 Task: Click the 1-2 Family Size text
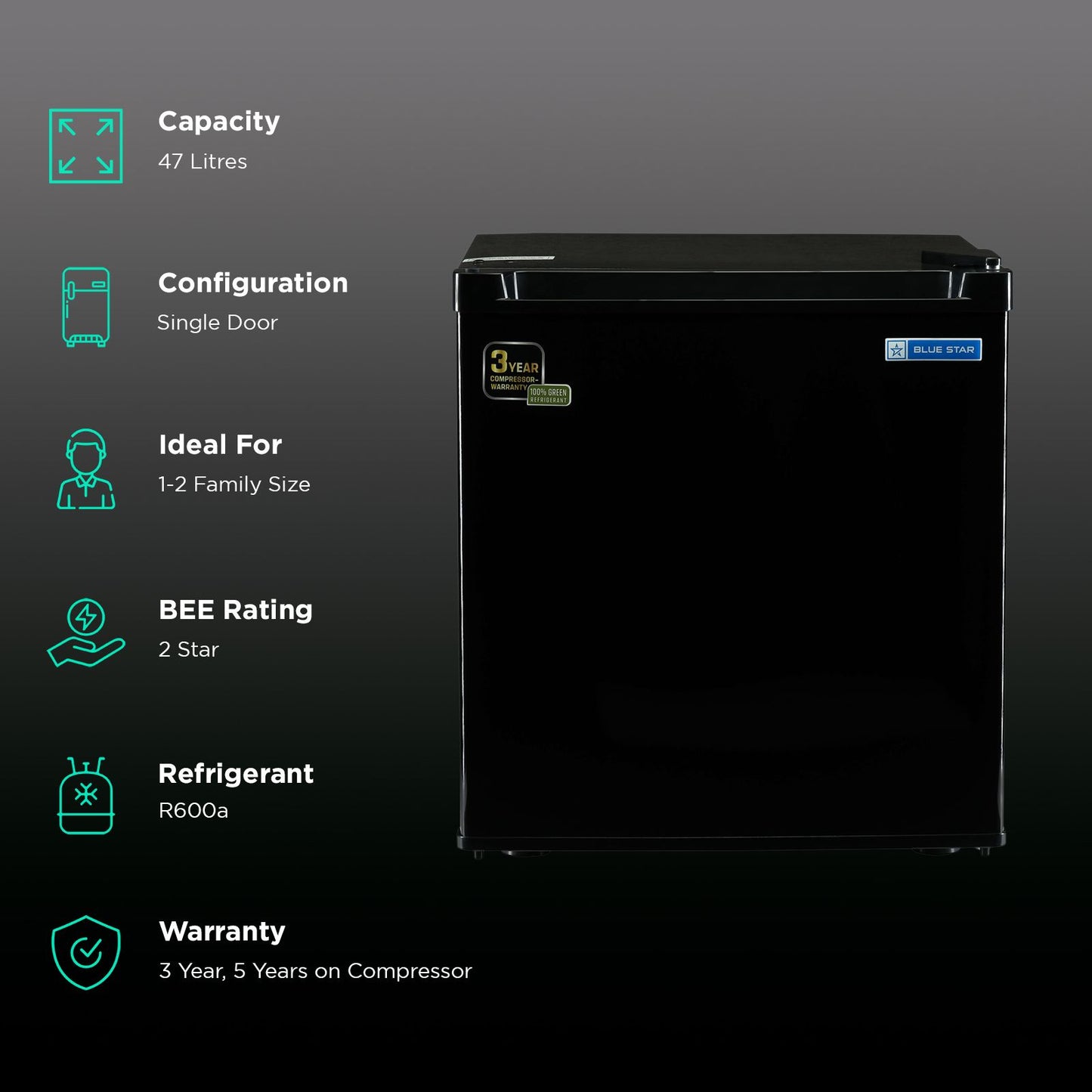234,484
